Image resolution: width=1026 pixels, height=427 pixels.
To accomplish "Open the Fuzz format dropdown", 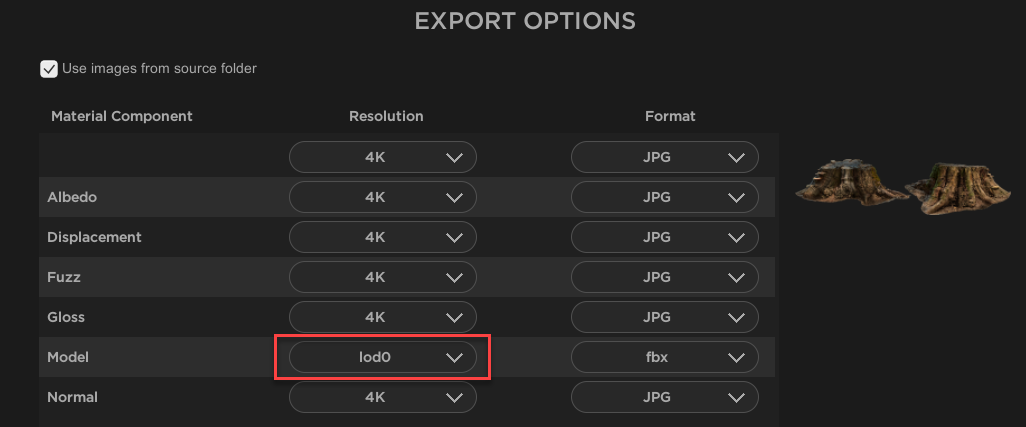I will (x=665, y=278).
